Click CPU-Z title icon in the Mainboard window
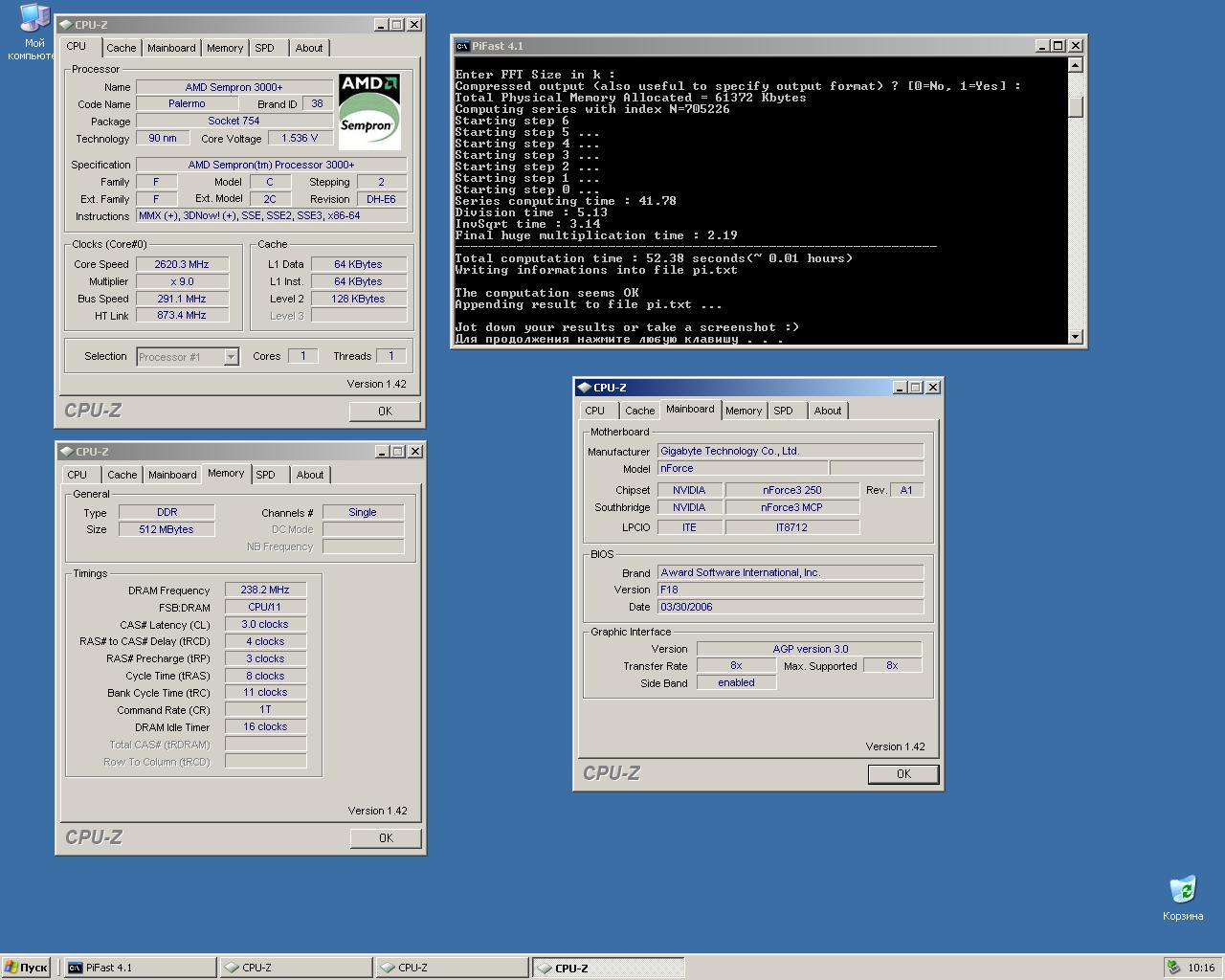The width and height of the screenshot is (1225, 980). (x=584, y=388)
